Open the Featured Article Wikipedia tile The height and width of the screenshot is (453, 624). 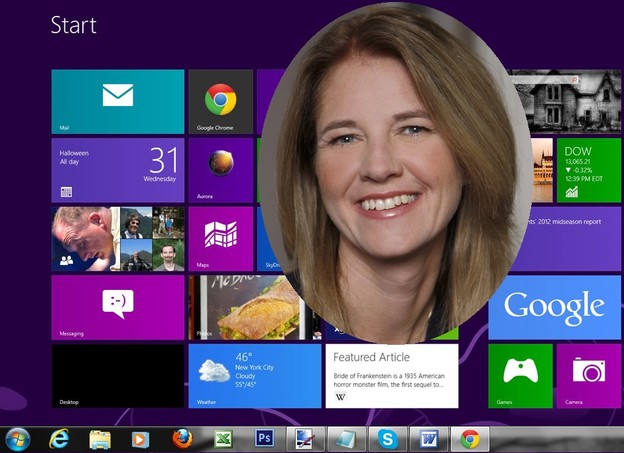coord(391,375)
